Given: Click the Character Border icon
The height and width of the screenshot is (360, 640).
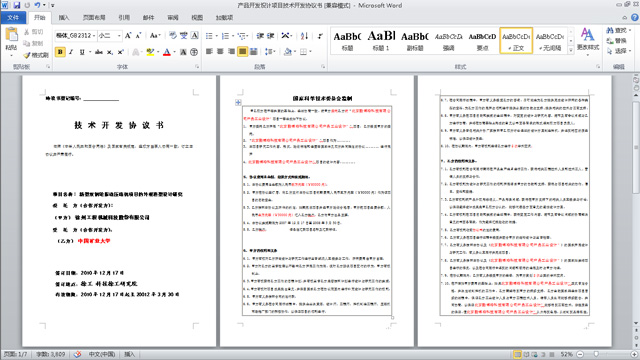Looking at the screenshot, I should (x=195, y=36).
